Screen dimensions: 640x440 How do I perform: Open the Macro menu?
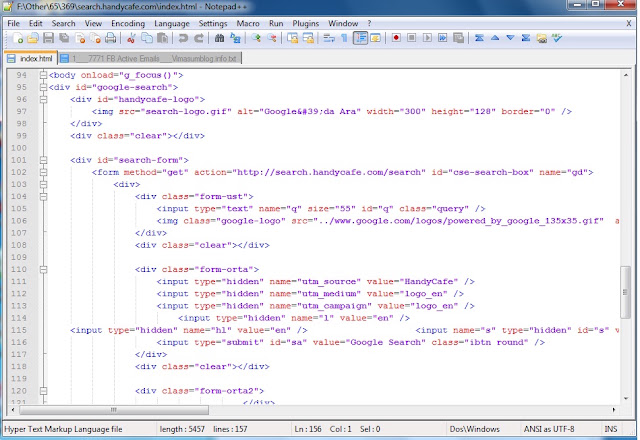(248, 23)
